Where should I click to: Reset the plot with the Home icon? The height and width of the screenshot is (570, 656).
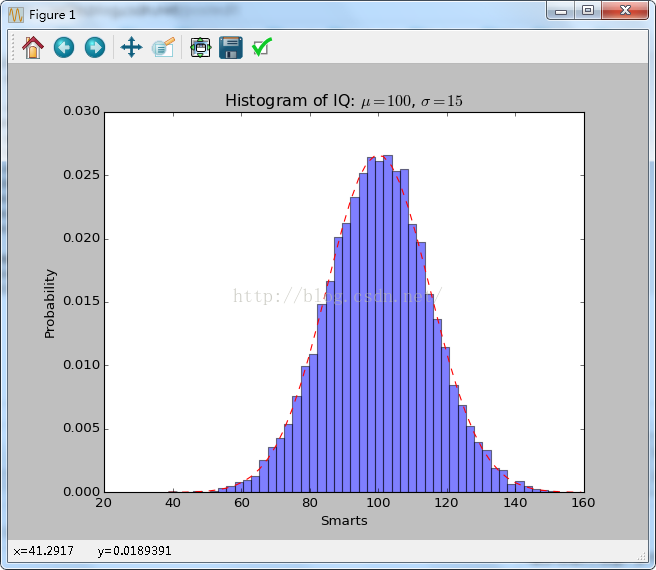[x=33, y=47]
